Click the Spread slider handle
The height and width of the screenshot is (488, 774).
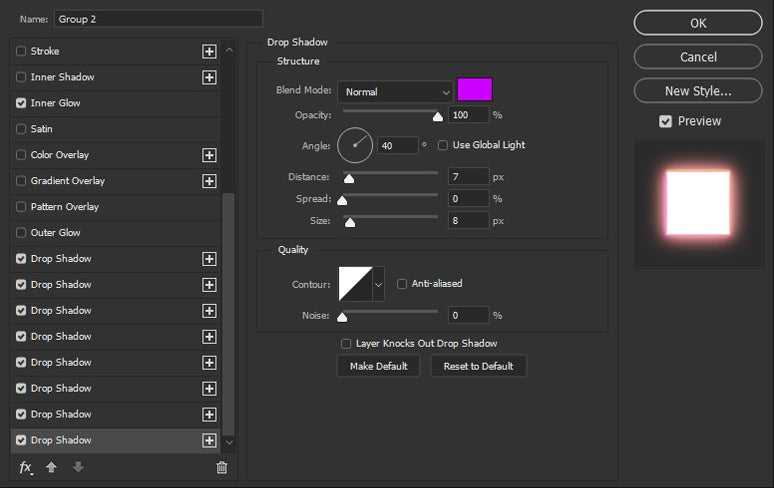(x=342, y=200)
